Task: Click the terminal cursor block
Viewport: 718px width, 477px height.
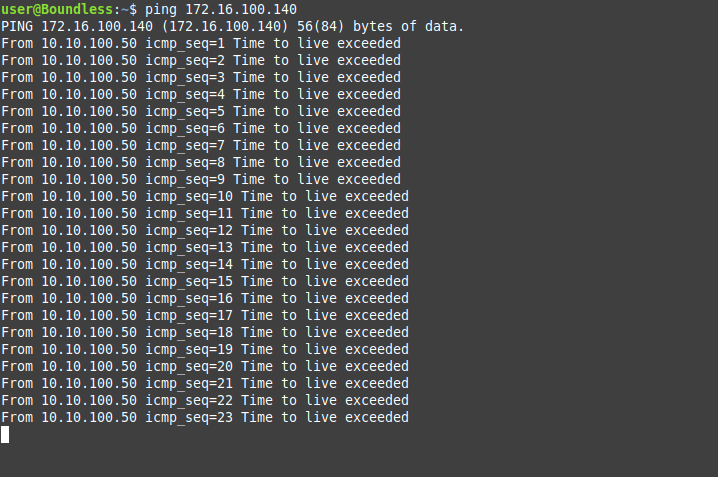Action: (x=5, y=434)
